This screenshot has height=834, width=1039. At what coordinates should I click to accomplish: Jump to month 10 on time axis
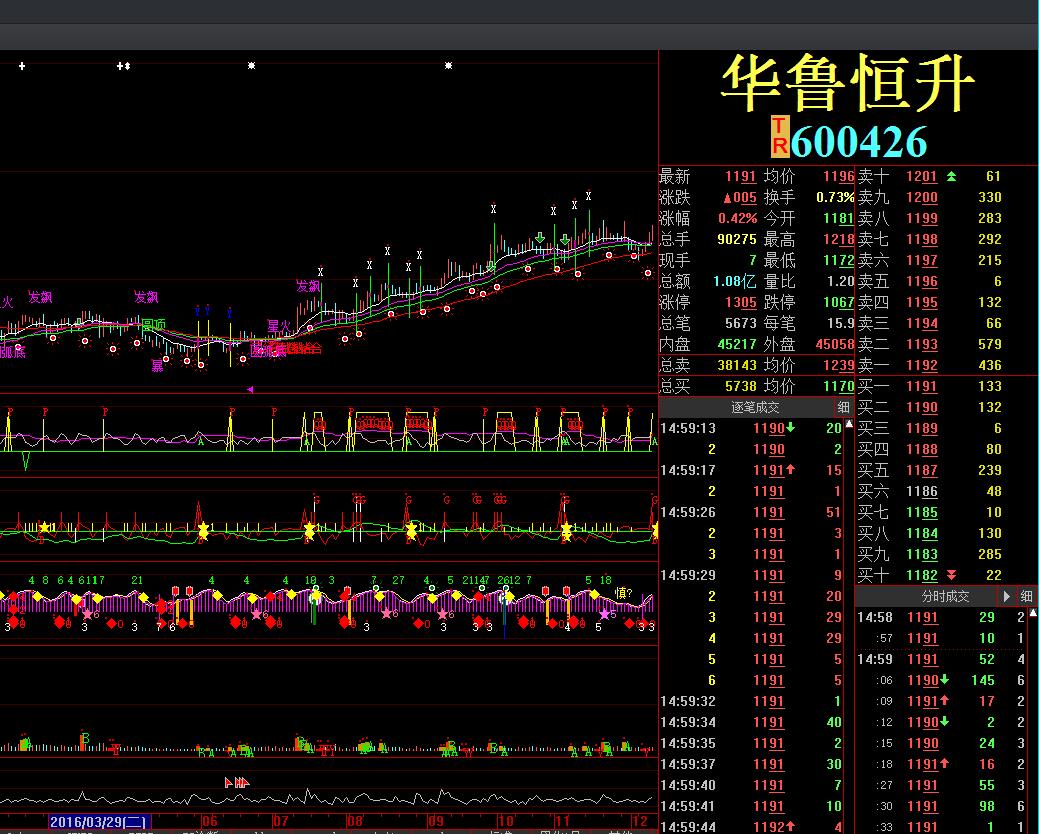506,822
